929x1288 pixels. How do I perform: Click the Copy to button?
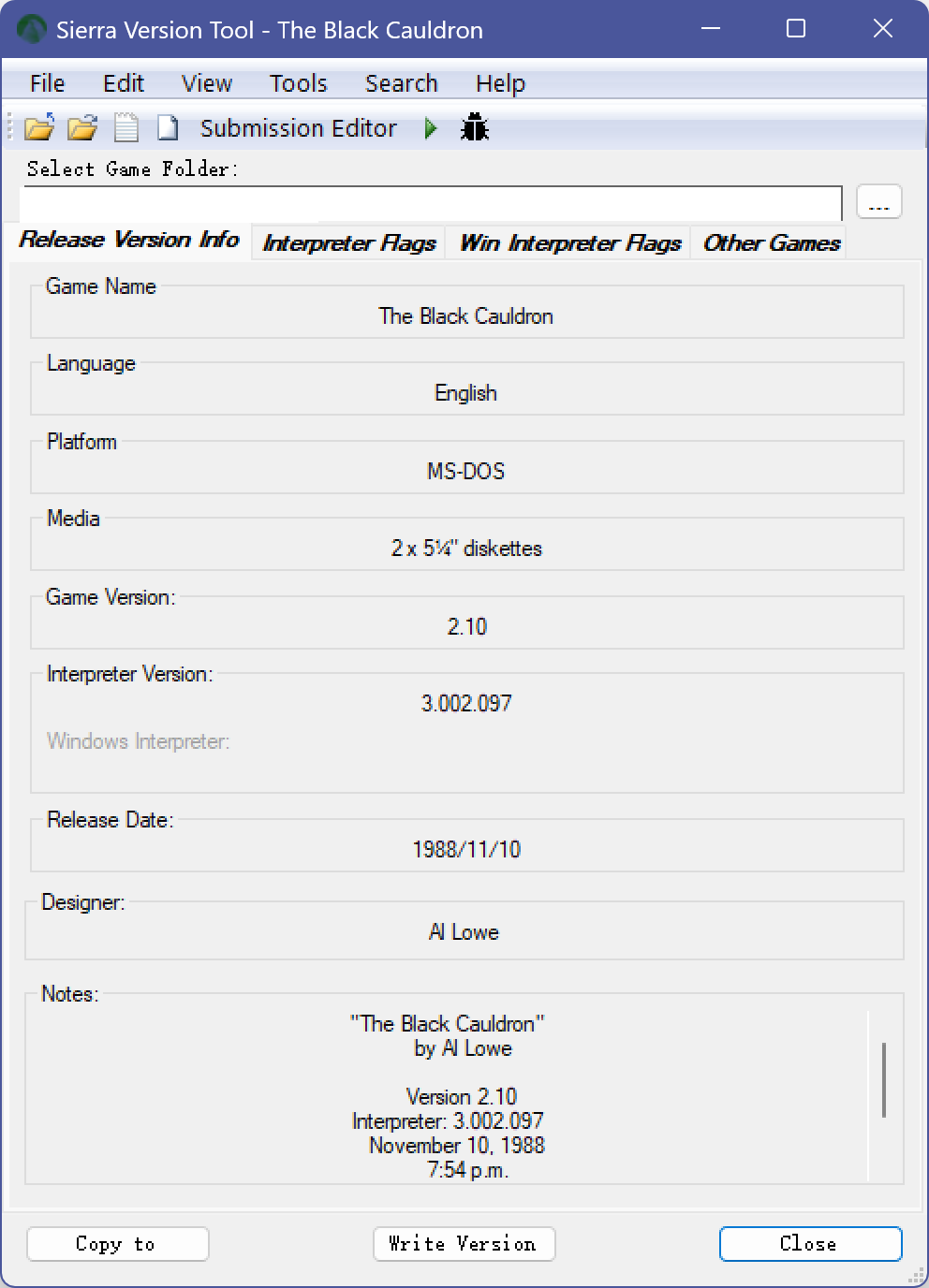(118, 1244)
